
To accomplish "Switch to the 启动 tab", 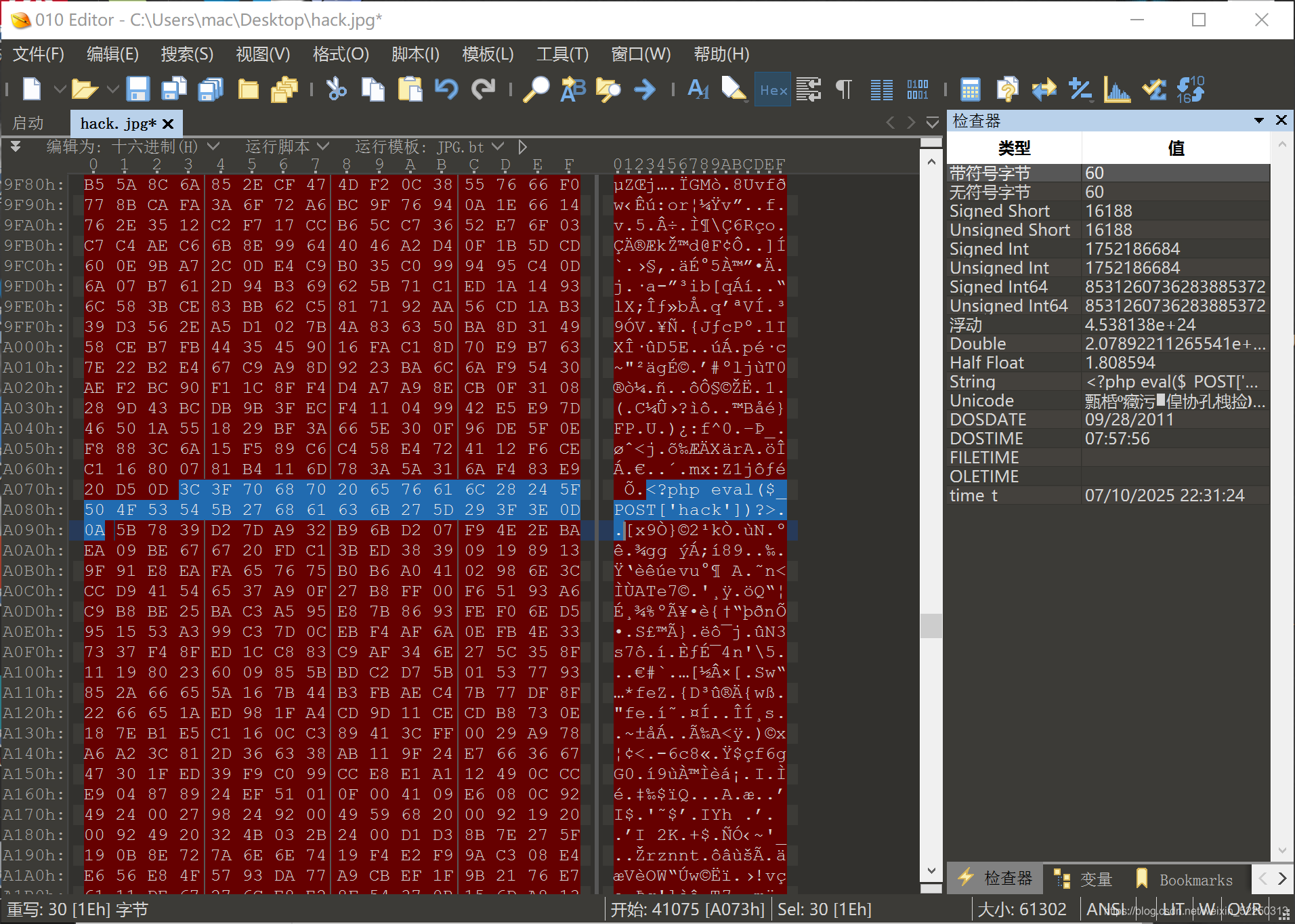I will [28, 123].
